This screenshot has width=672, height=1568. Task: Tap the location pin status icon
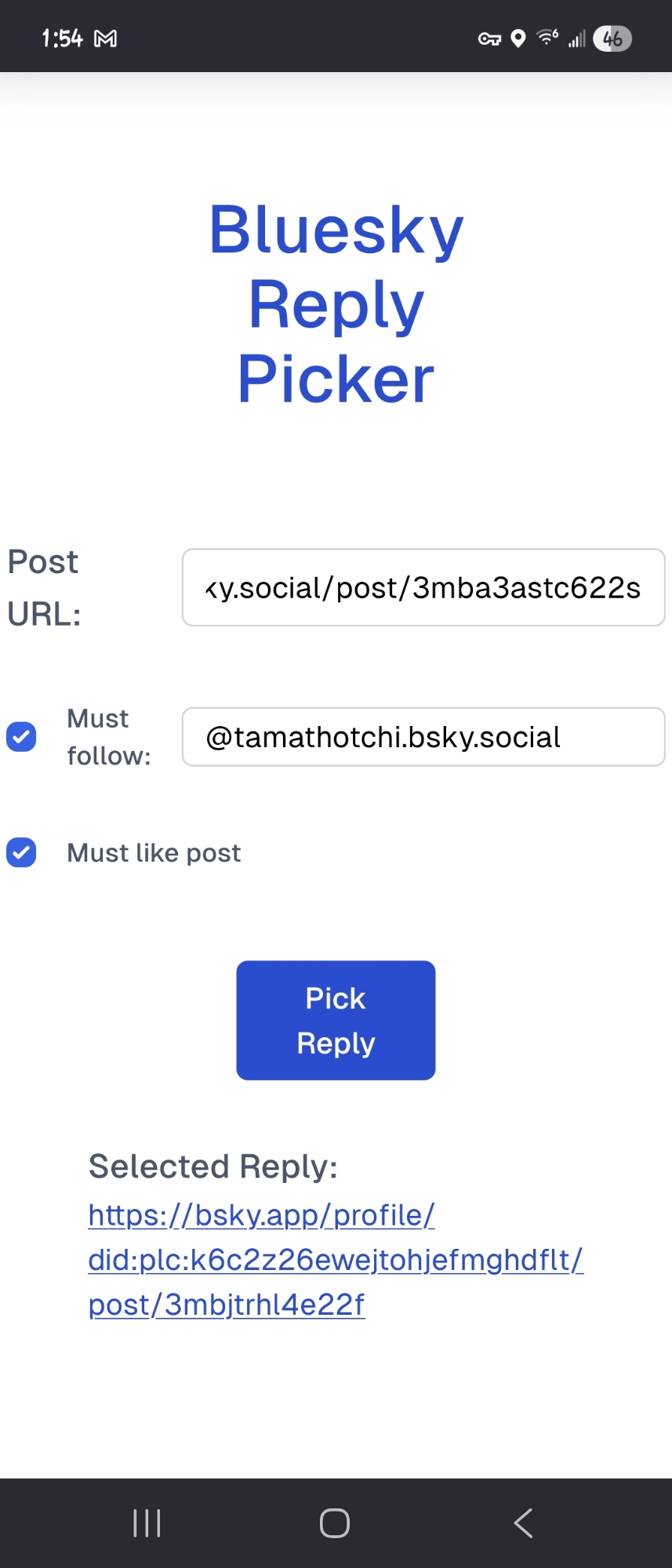(x=518, y=38)
